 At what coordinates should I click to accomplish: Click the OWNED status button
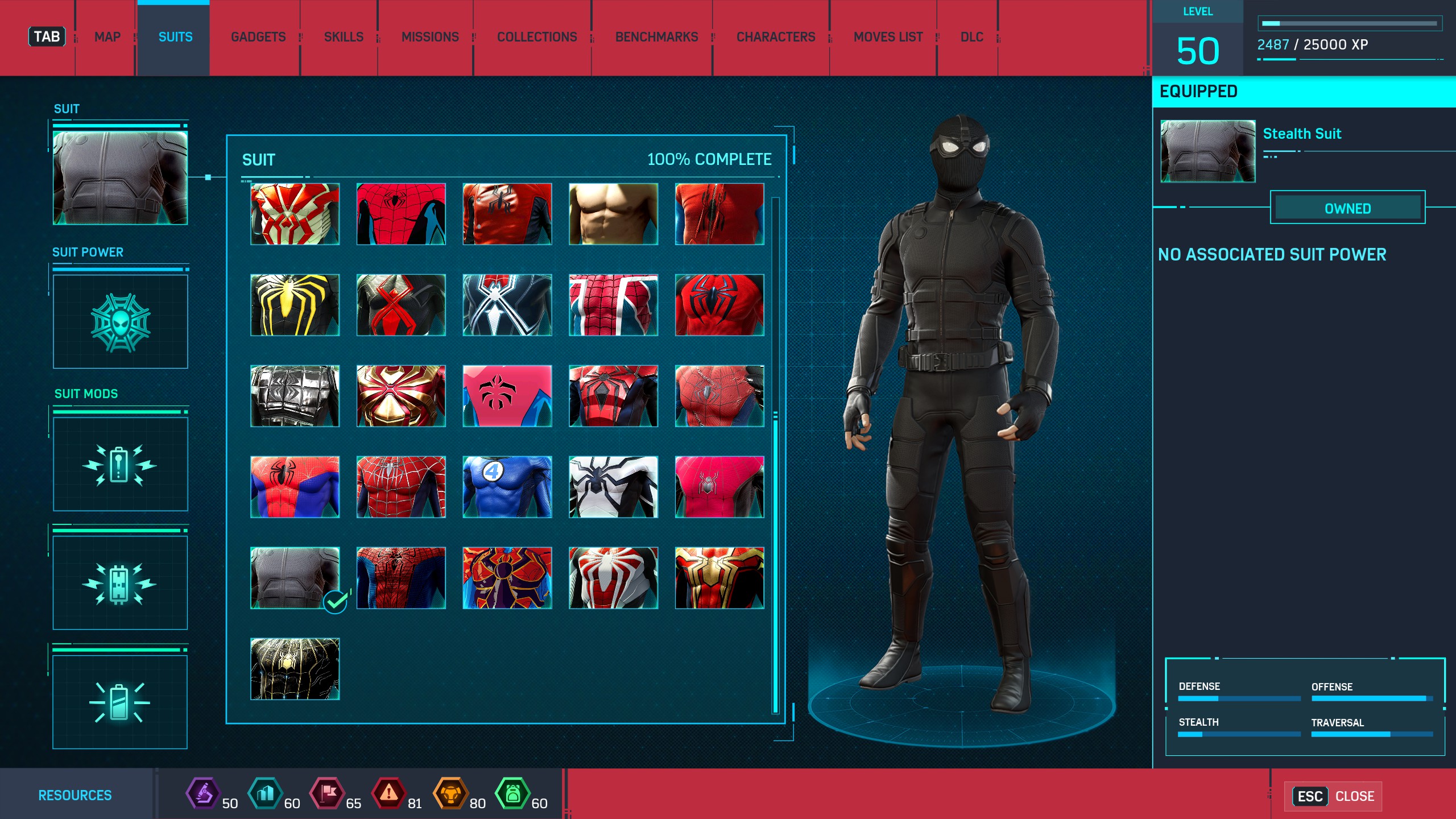coord(1347,208)
